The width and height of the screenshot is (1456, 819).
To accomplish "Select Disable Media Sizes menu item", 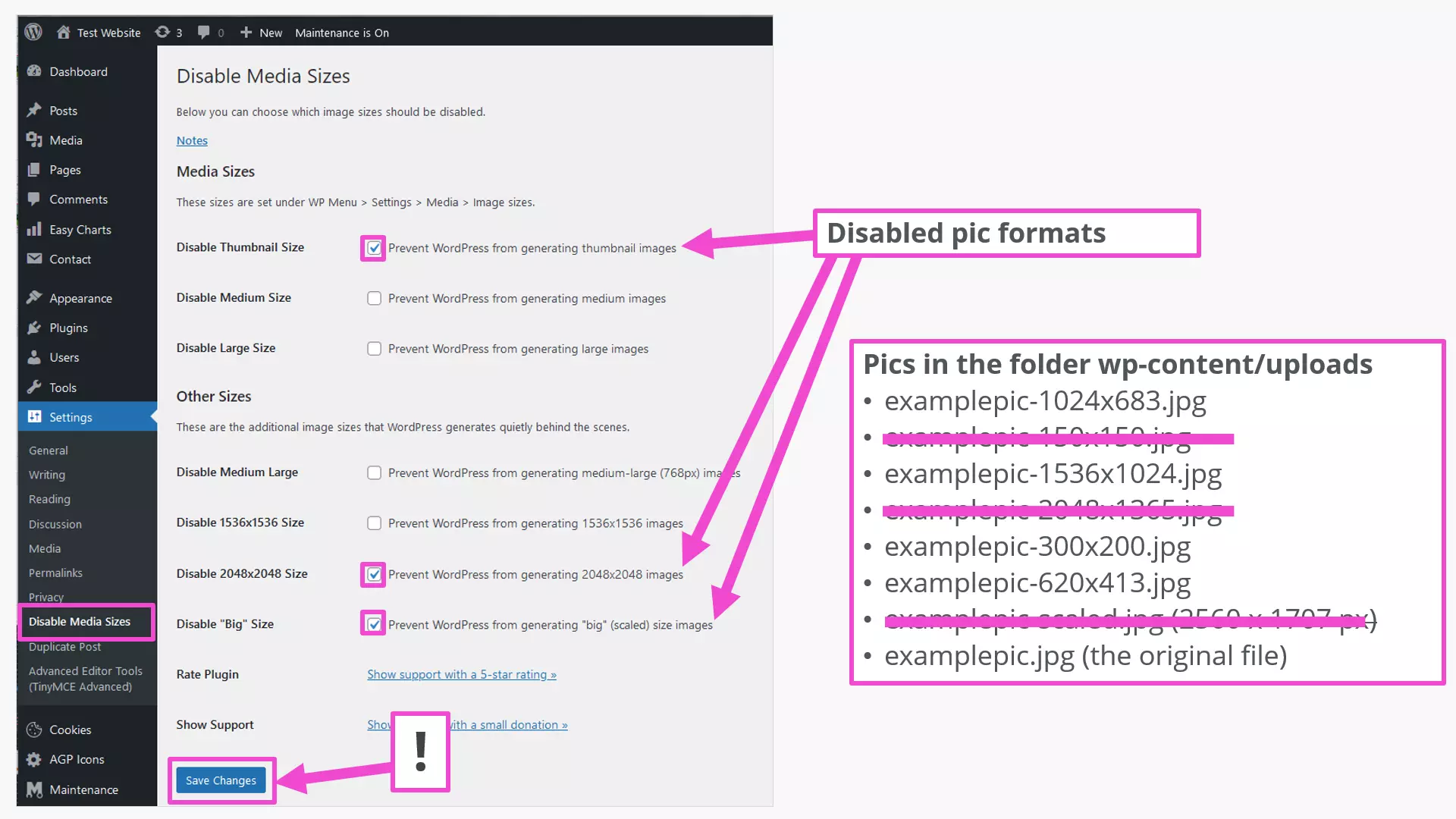I will [80, 621].
